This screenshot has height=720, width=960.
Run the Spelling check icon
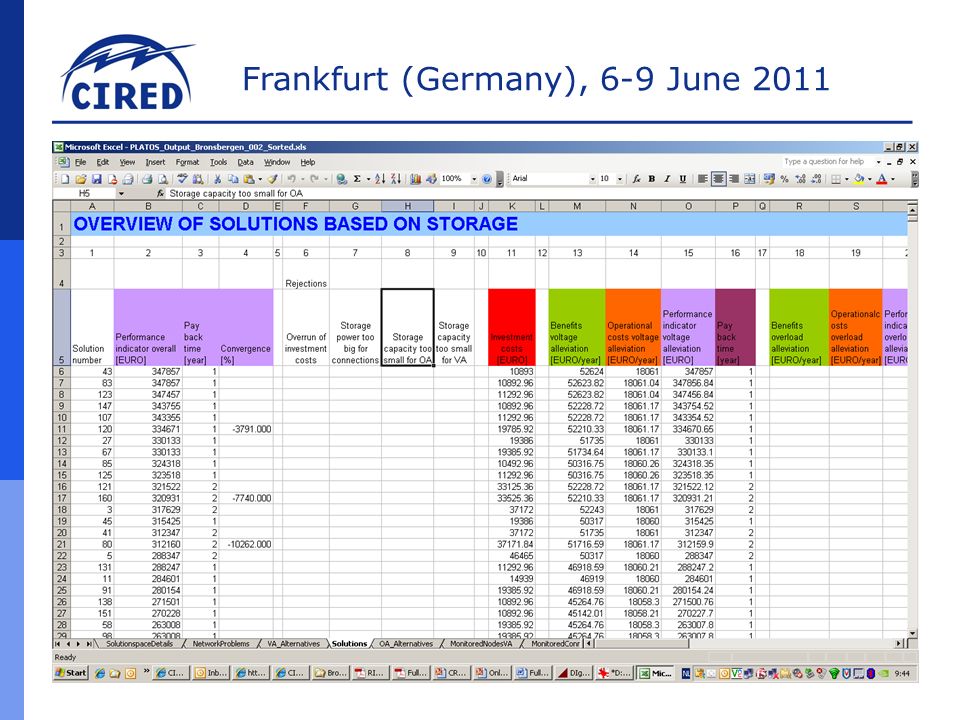(182, 179)
